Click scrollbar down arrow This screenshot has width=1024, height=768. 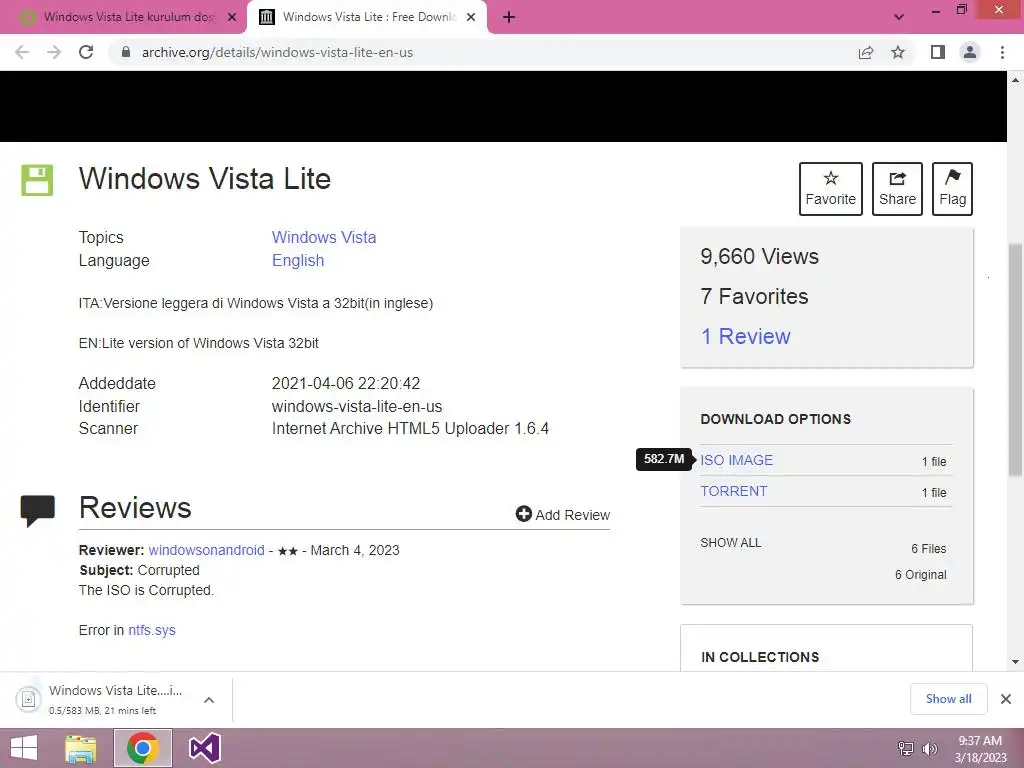coord(1015,662)
